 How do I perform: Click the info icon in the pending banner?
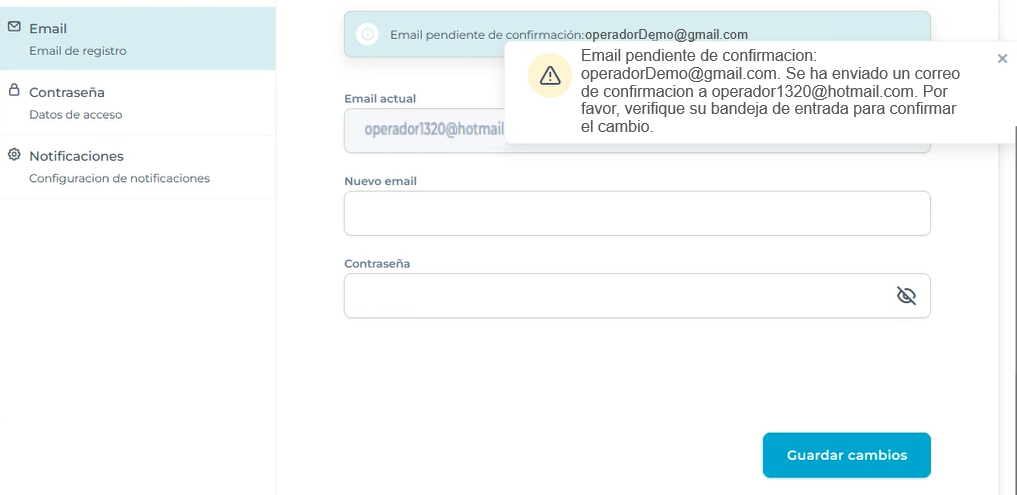(x=367, y=35)
